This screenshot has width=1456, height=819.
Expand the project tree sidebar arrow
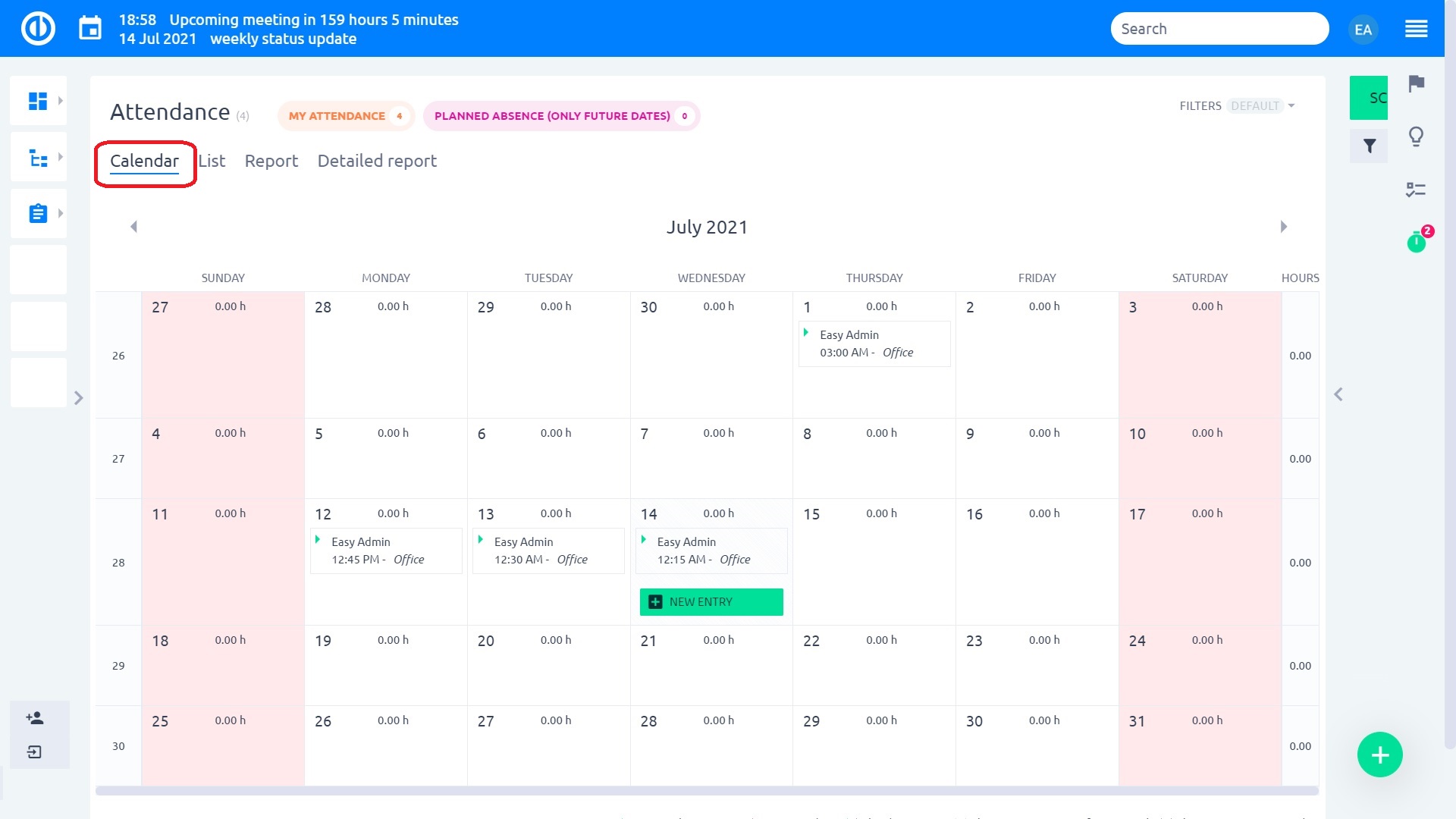pyautogui.click(x=61, y=157)
